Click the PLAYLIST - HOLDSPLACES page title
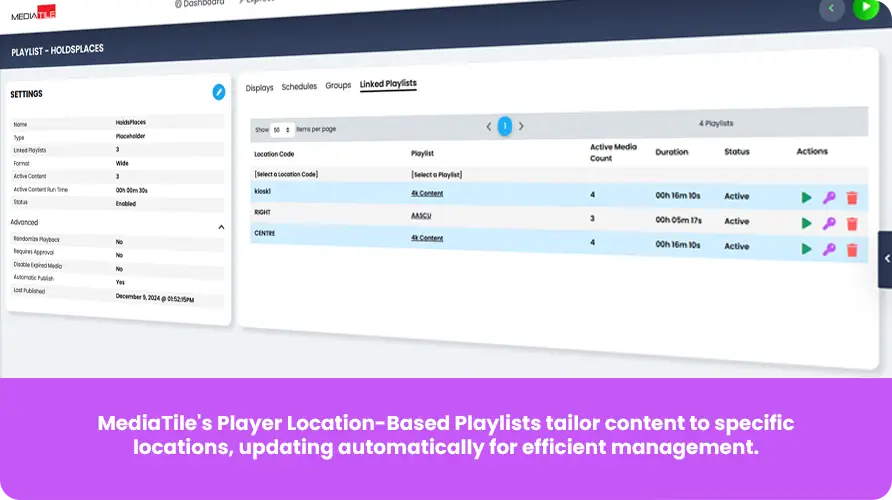This screenshot has width=892, height=500. (x=57, y=50)
